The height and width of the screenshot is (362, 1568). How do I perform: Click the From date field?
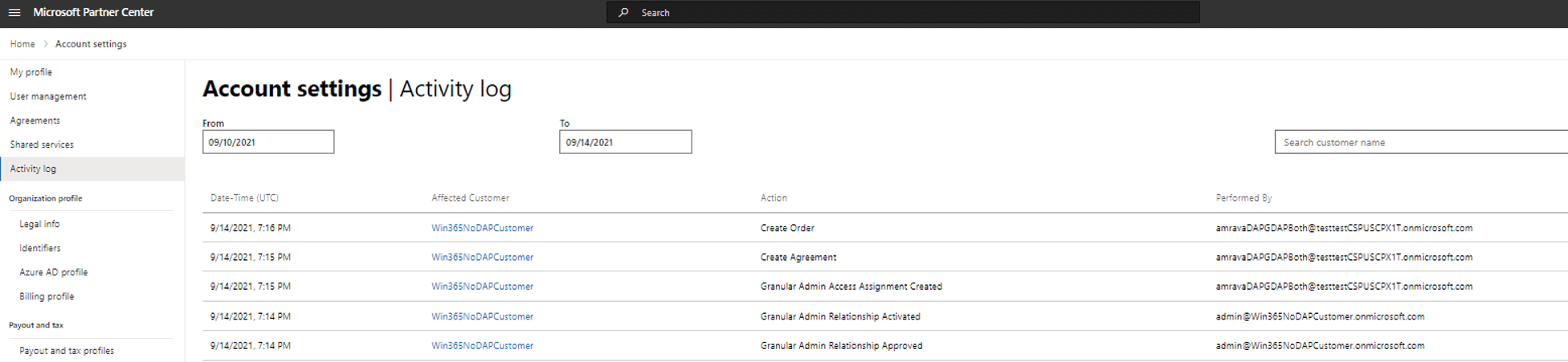coord(268,142)
